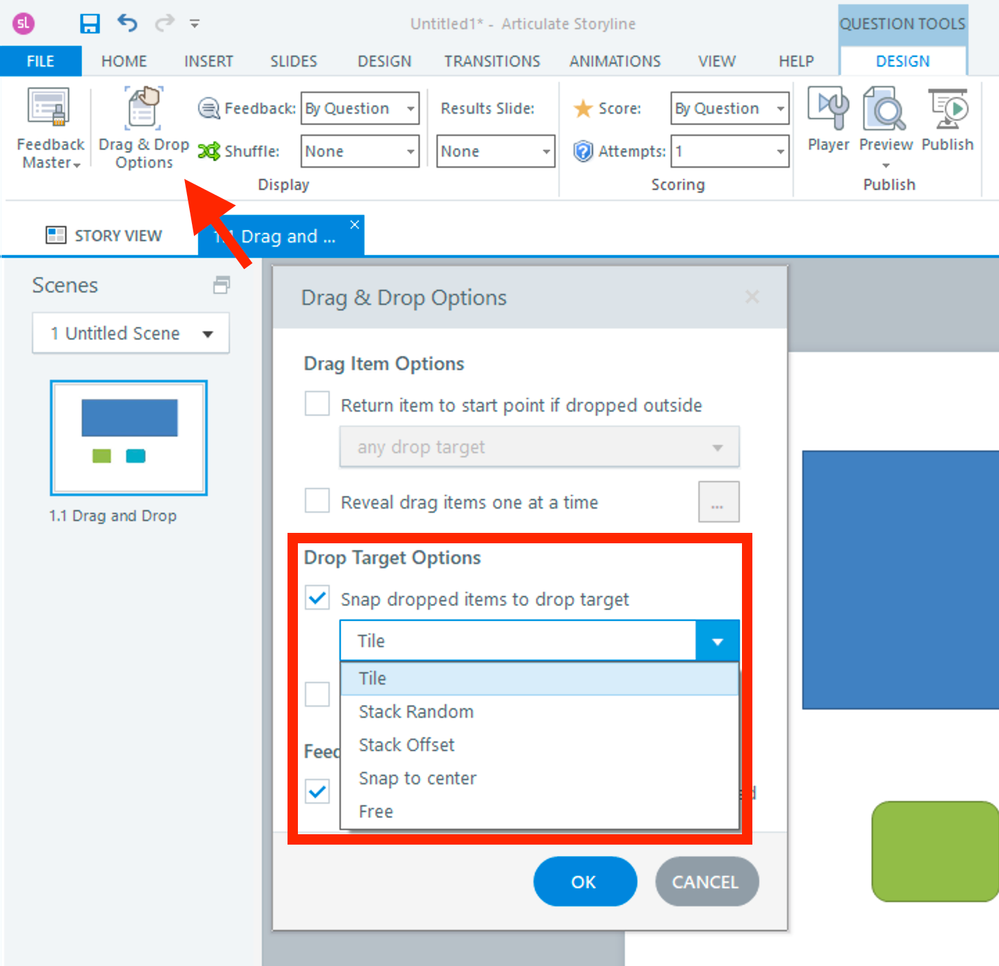Click the Score star icon

(583, 108)
